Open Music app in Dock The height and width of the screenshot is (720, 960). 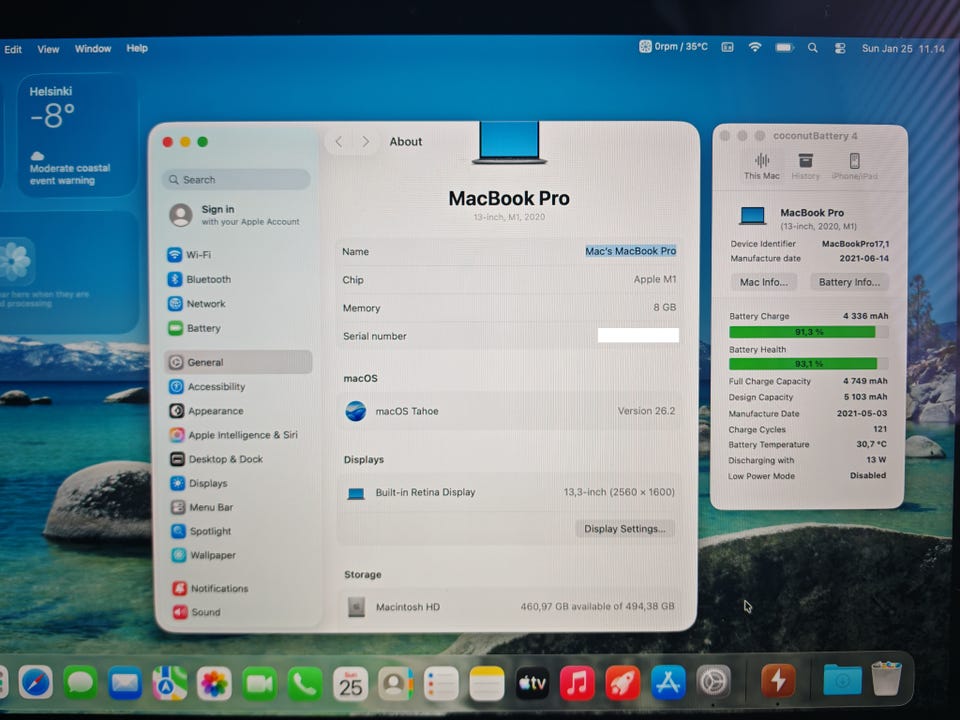point(577,683)
